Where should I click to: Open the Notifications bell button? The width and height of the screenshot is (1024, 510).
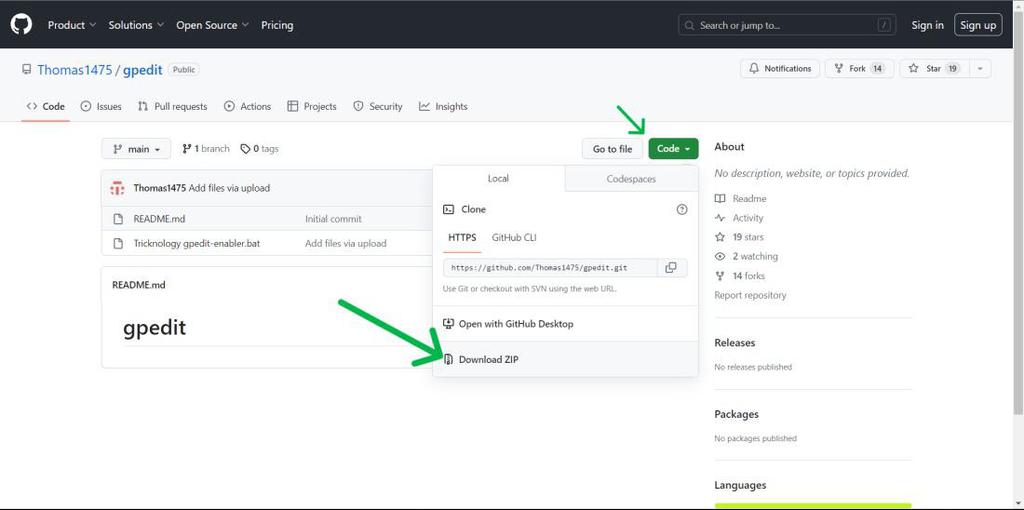click(780, 69)
